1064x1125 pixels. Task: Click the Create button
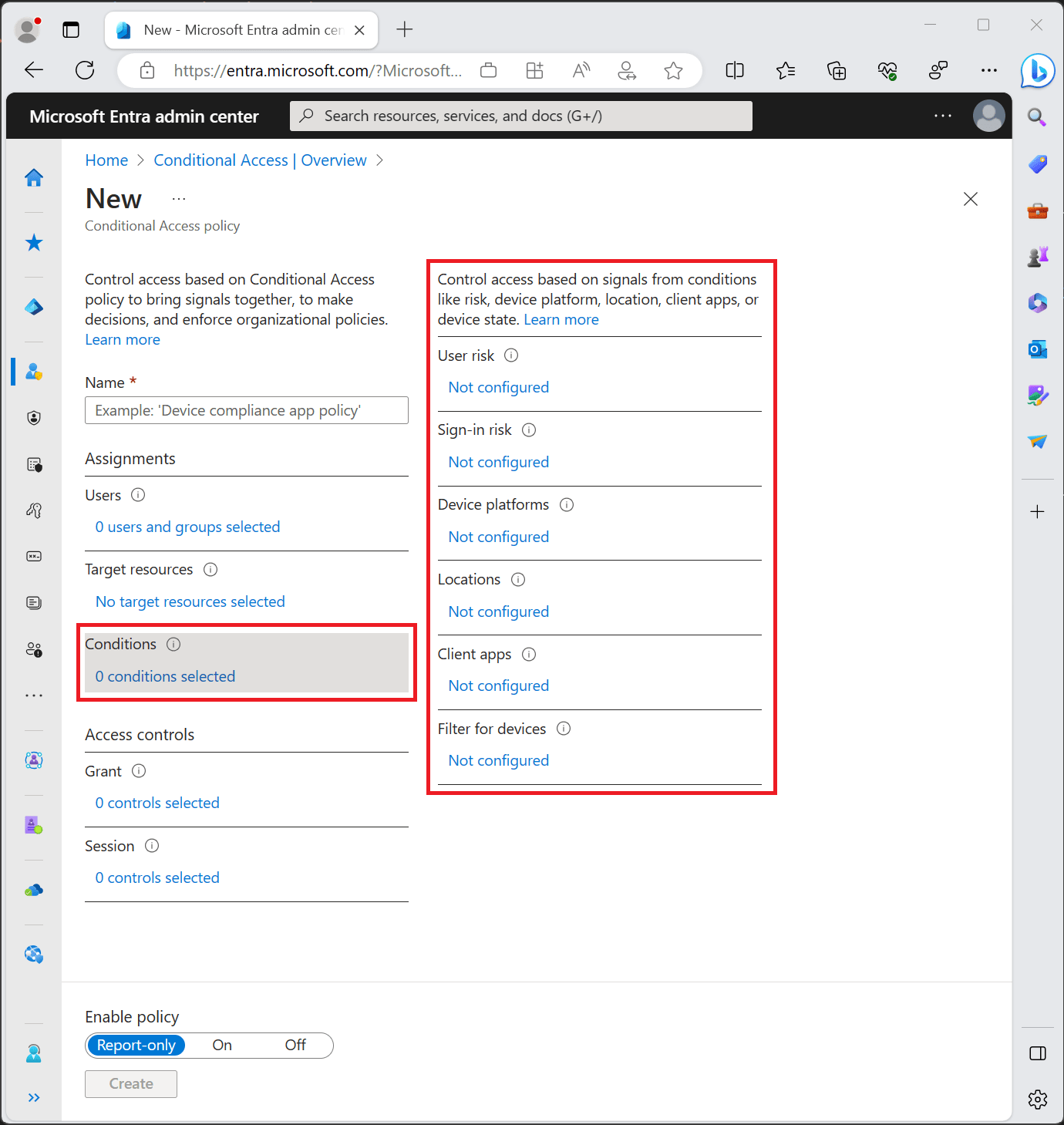pyautogui.click(x=130, y=1083)
